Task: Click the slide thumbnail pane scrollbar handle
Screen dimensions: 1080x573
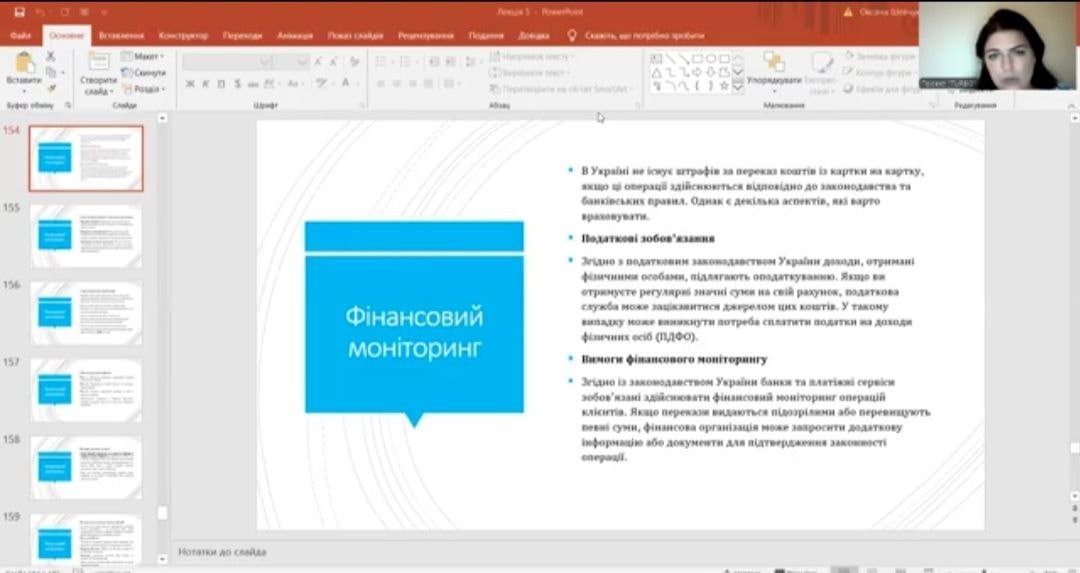Action: [163, 513]
